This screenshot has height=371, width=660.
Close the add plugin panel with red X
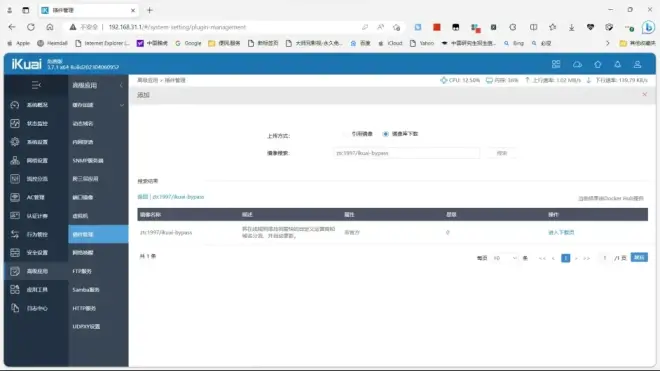click(x=644, y=94)
